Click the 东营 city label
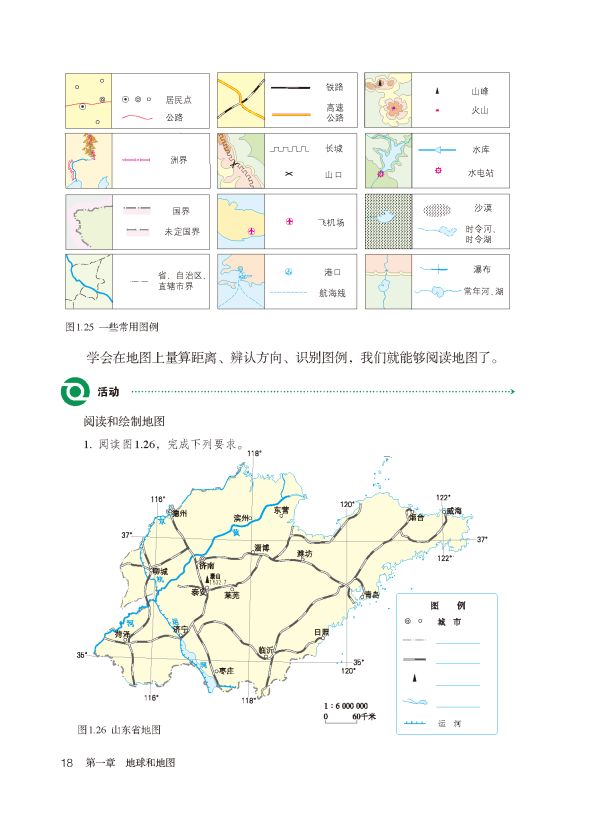Viewport: 600px width, 839px height. (x=282, y=510)
